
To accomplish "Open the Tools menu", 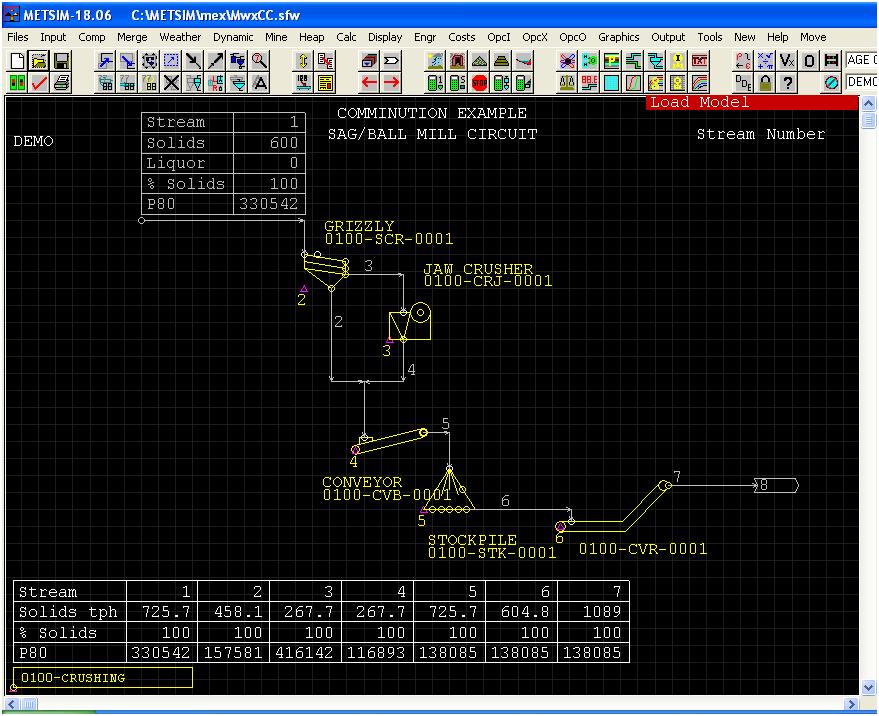I will tap(710, 37).
